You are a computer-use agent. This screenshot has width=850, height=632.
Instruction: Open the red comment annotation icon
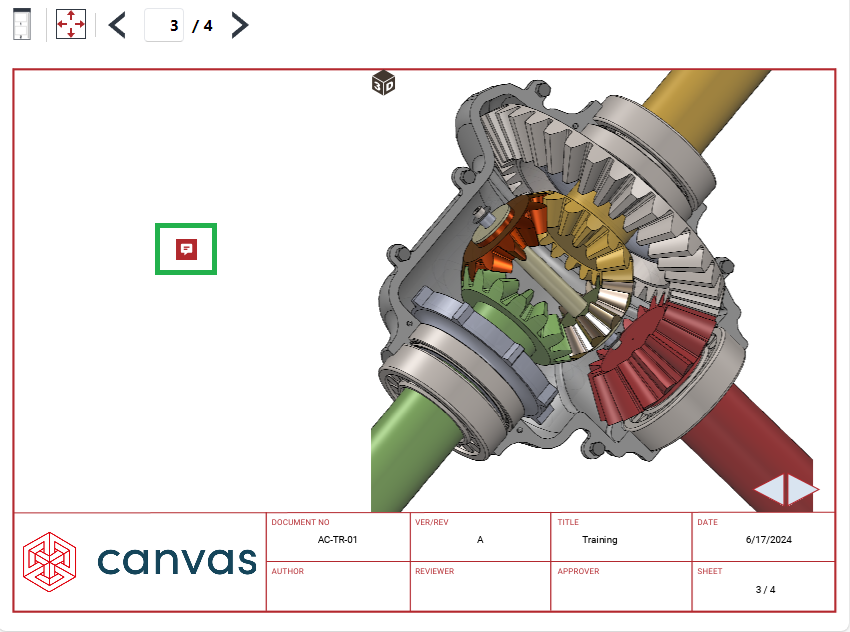(186, 249)
